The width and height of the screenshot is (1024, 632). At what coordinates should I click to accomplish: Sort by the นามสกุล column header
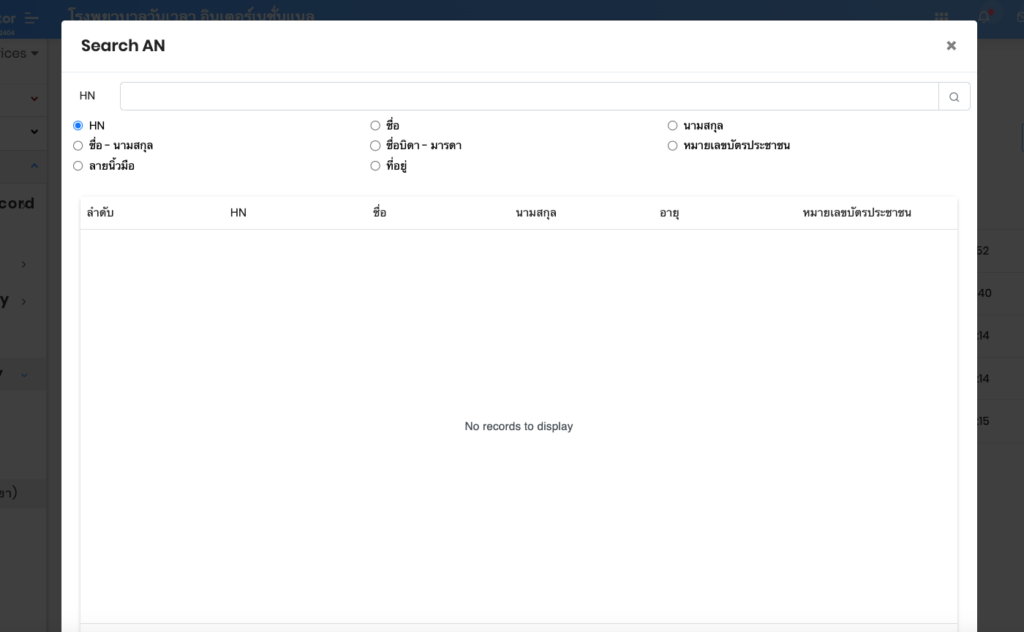(536, 213)
